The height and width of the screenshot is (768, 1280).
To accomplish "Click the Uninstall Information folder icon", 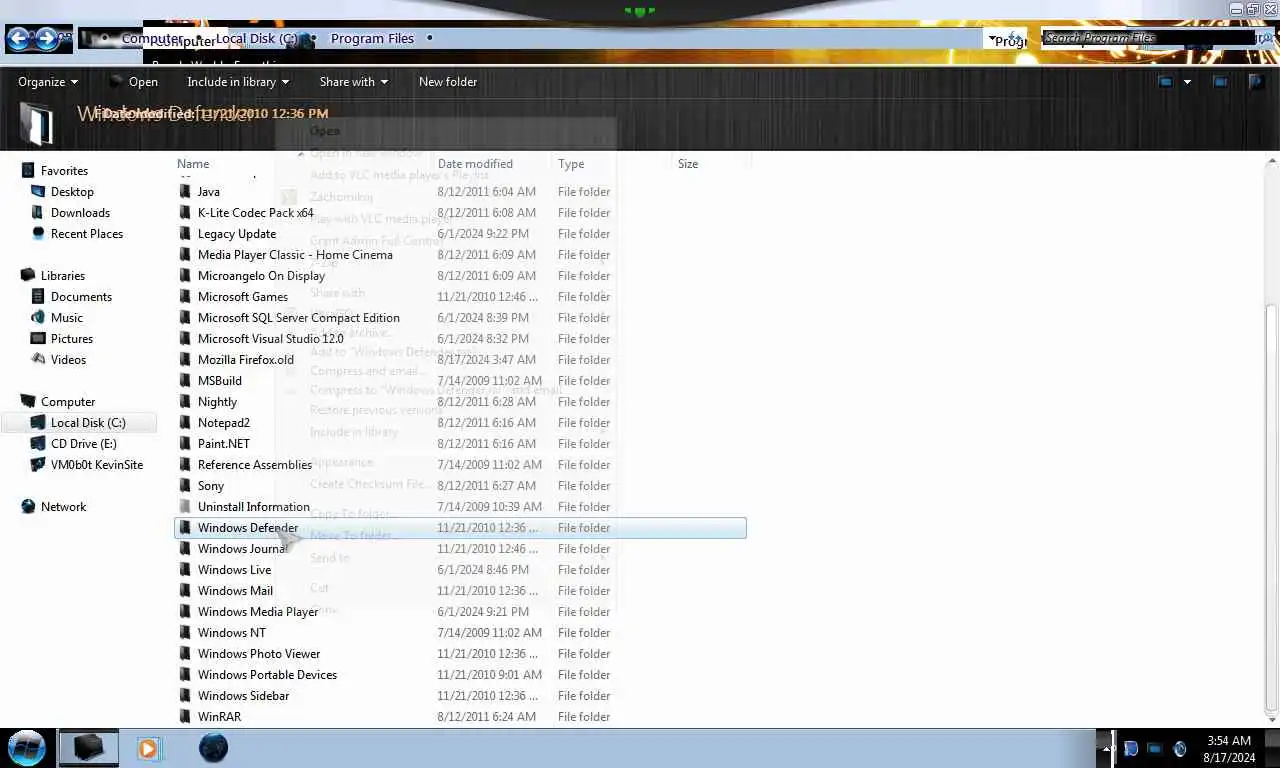I will [x=185, y=507].
